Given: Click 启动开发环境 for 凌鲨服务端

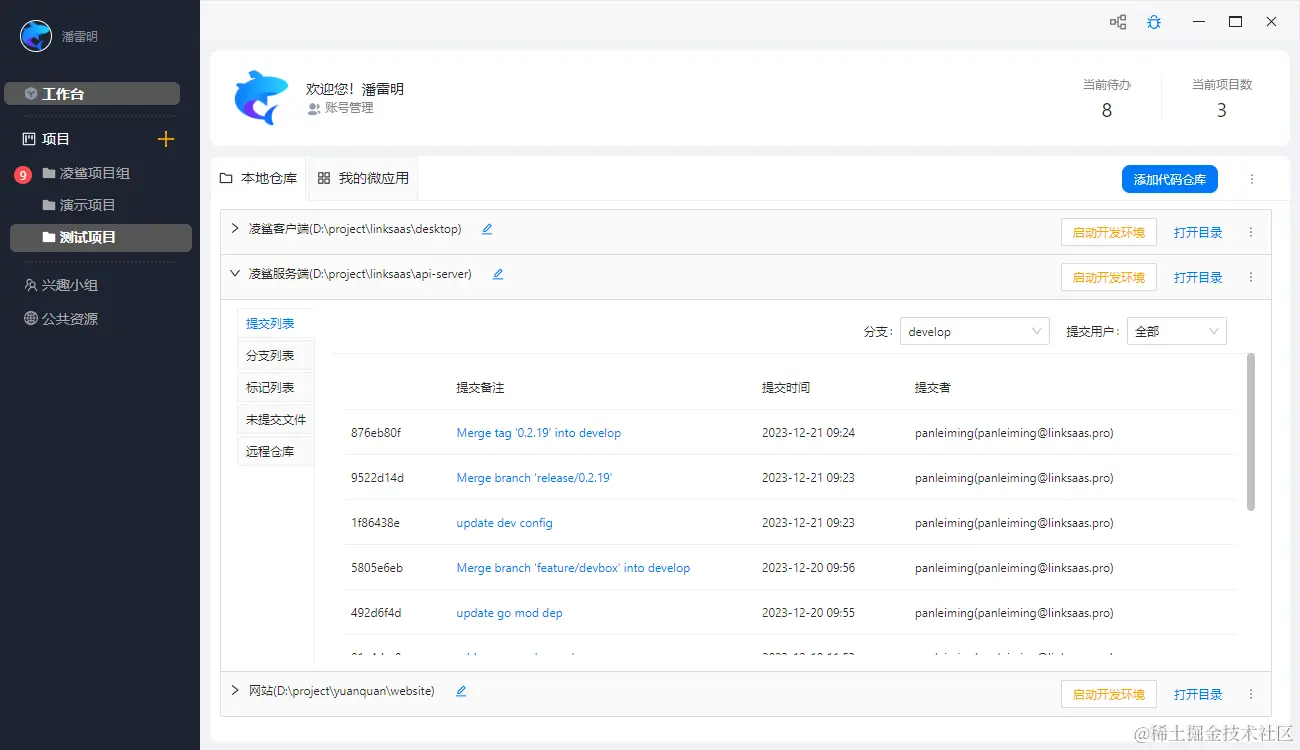Looking at the screenshot, I should (x=1109, y=277).
